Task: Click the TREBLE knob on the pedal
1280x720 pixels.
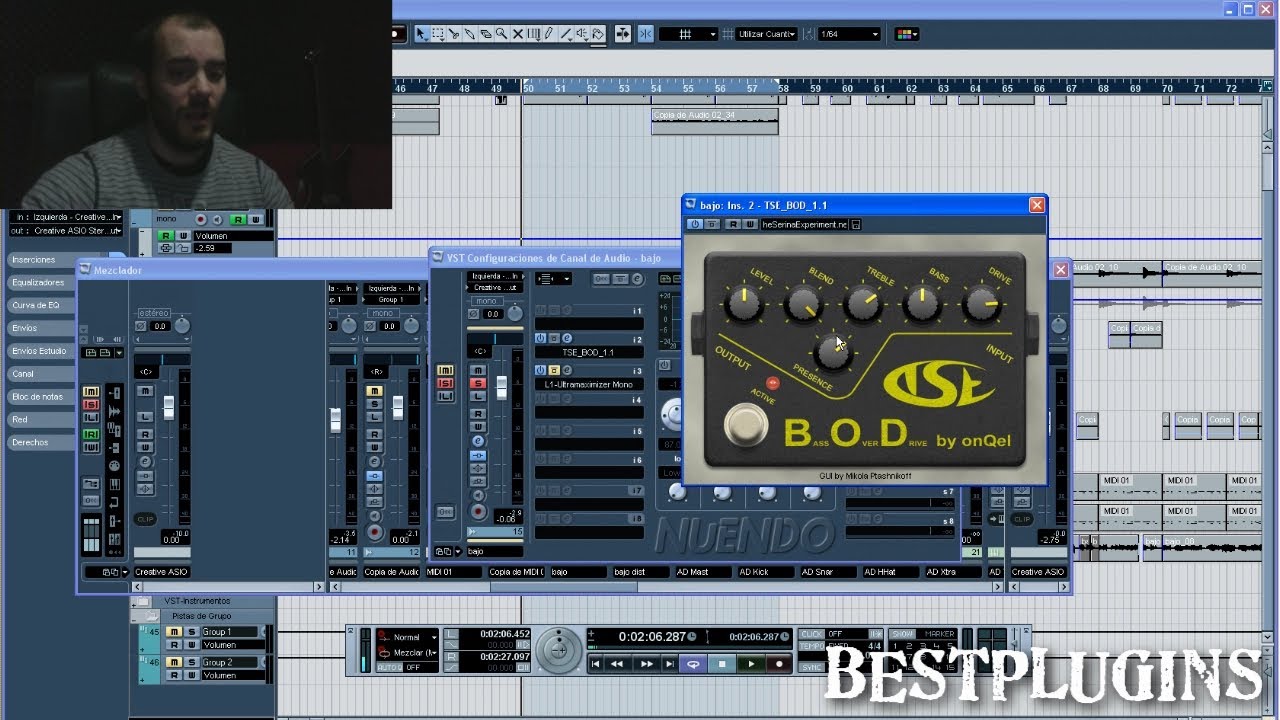Action: tap(862, 305)
